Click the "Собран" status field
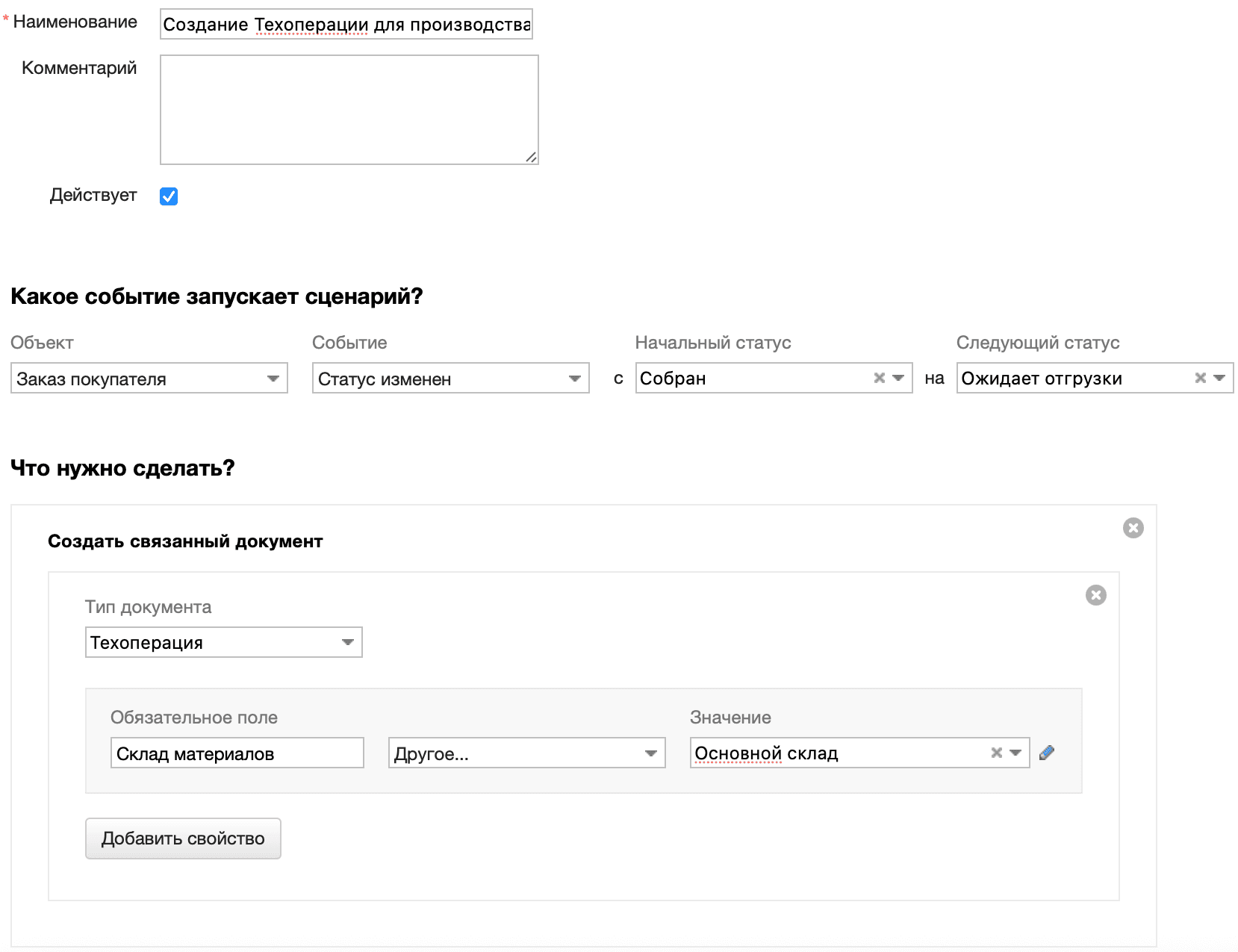This screenshot has width=1238, height=952. click(747, 378)
